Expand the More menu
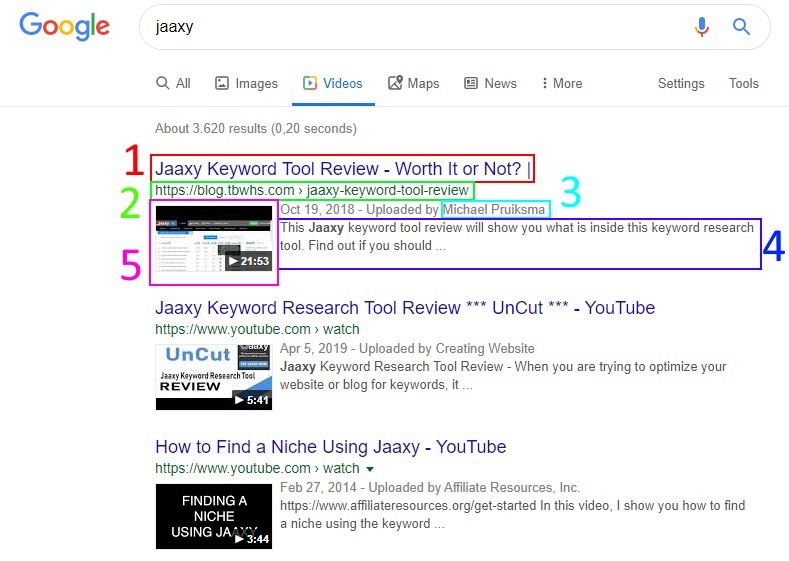Image resolution: width=789 pixels, height=561 pixels. [x=562, y=83]
